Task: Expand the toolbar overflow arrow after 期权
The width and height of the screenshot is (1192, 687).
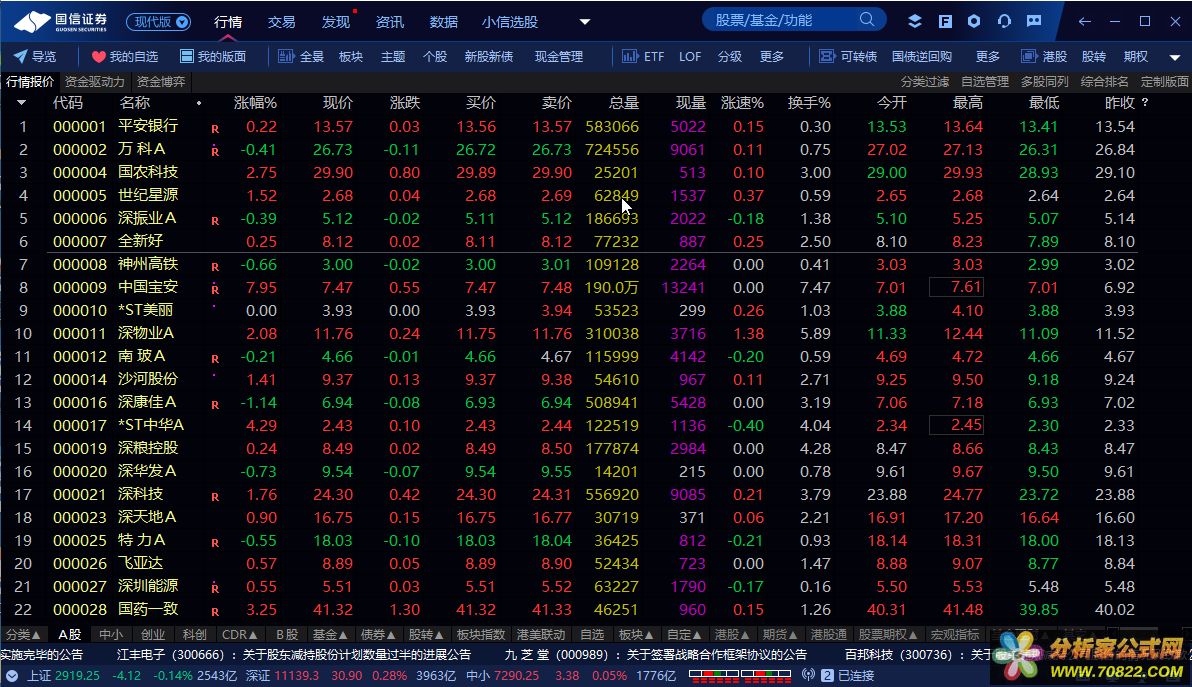Action: pyautogui.click(x=1175, y=57)
